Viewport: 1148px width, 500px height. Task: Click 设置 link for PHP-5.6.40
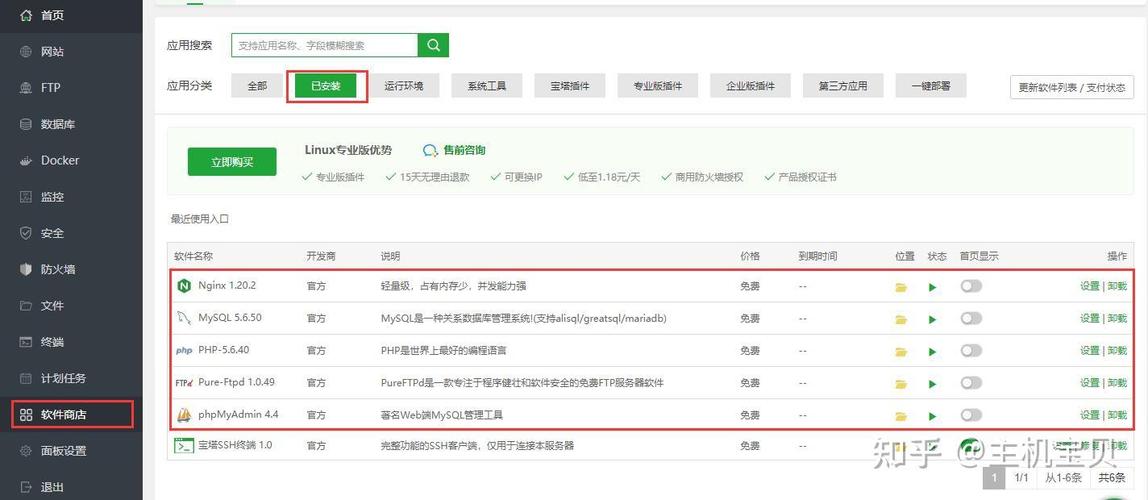click(x=1089, y=351)
